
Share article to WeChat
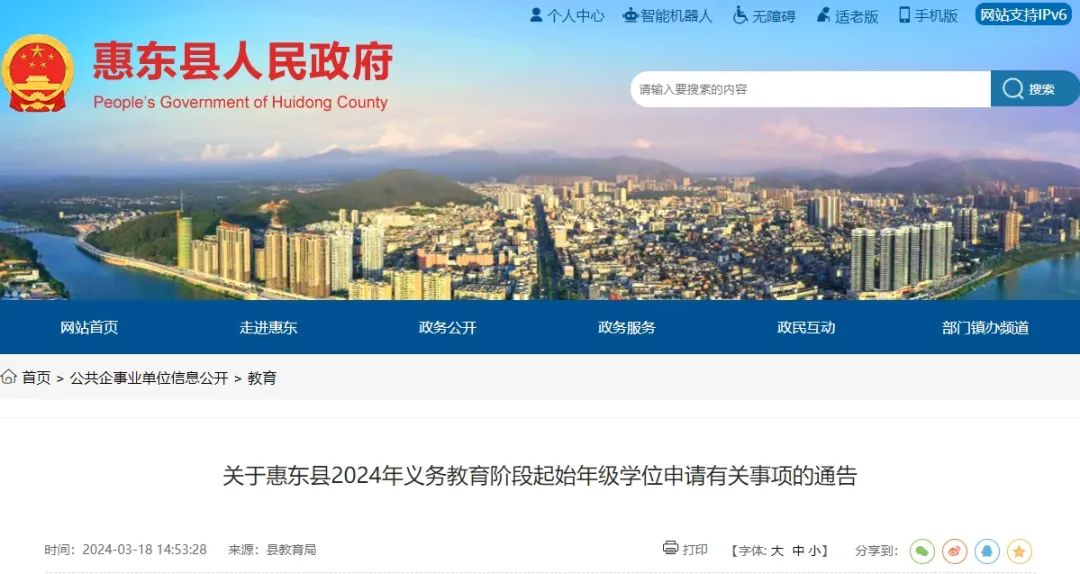pos(922,551)
